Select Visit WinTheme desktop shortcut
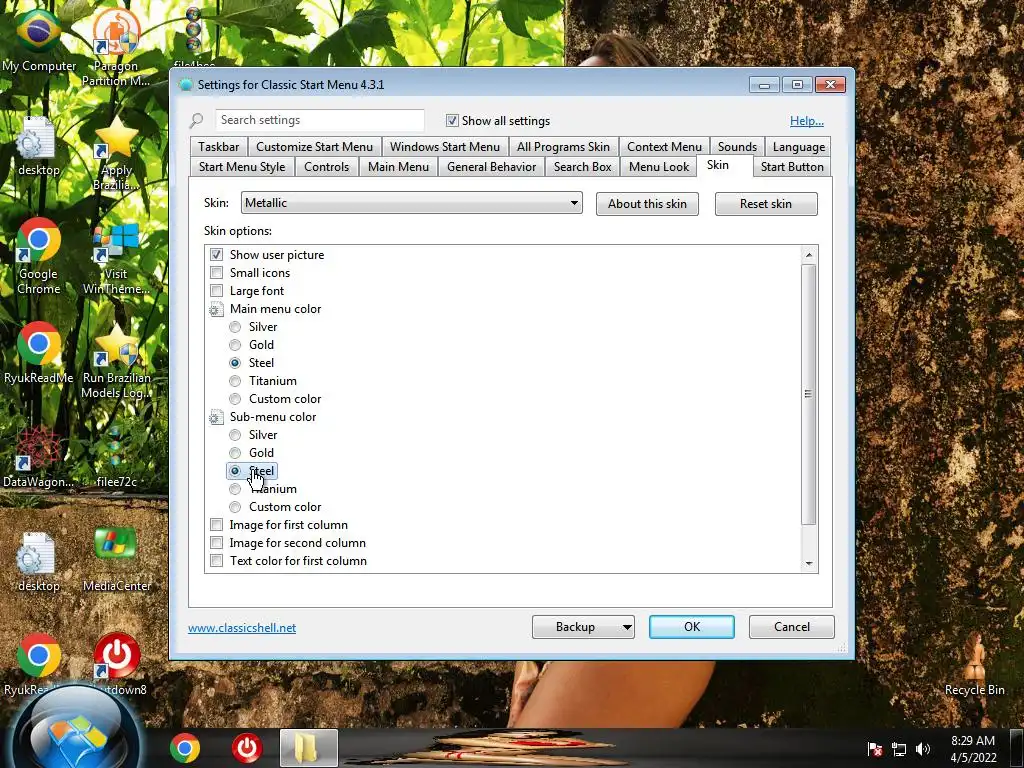1024x768 pixels. [116, 258]
